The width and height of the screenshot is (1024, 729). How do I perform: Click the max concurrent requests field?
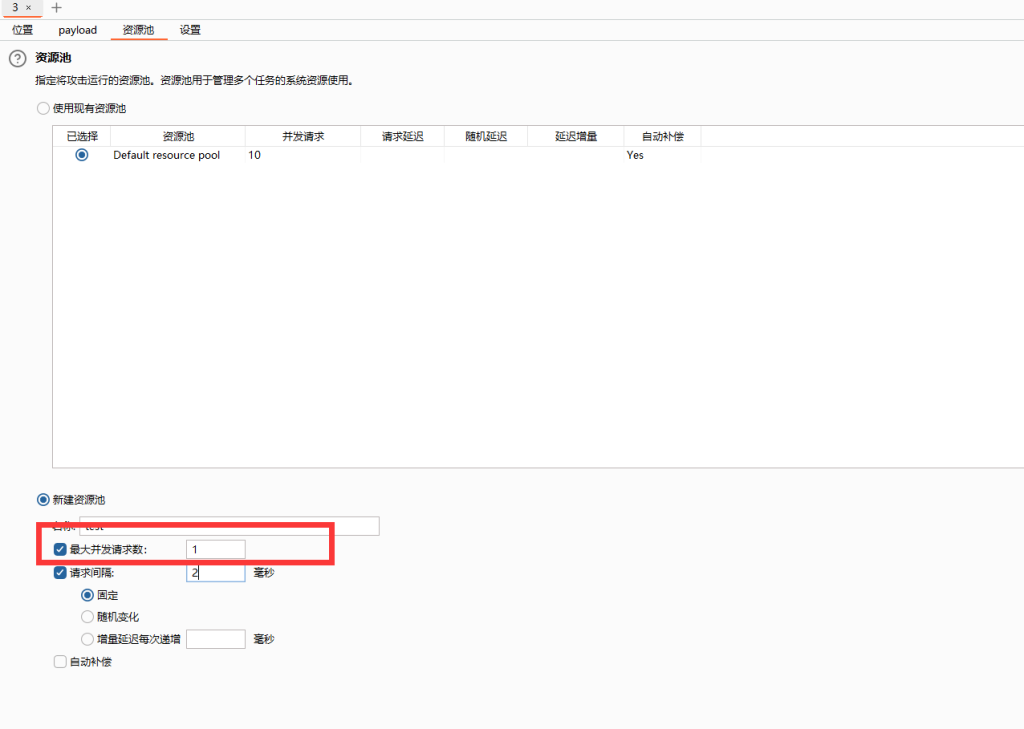(216, 549)
